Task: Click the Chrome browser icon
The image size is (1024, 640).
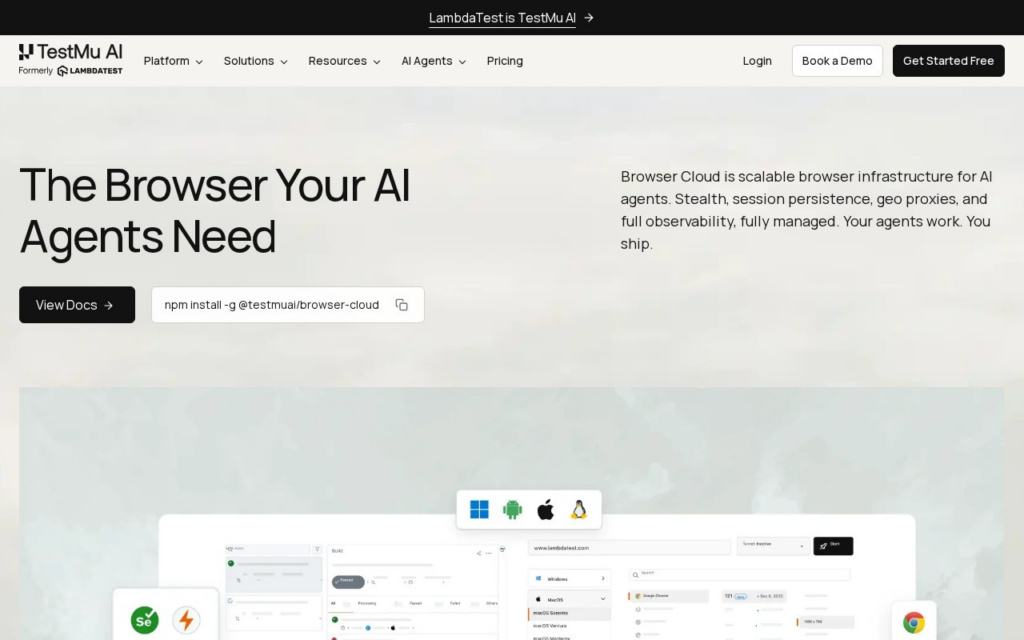Action: coord(914,622)
